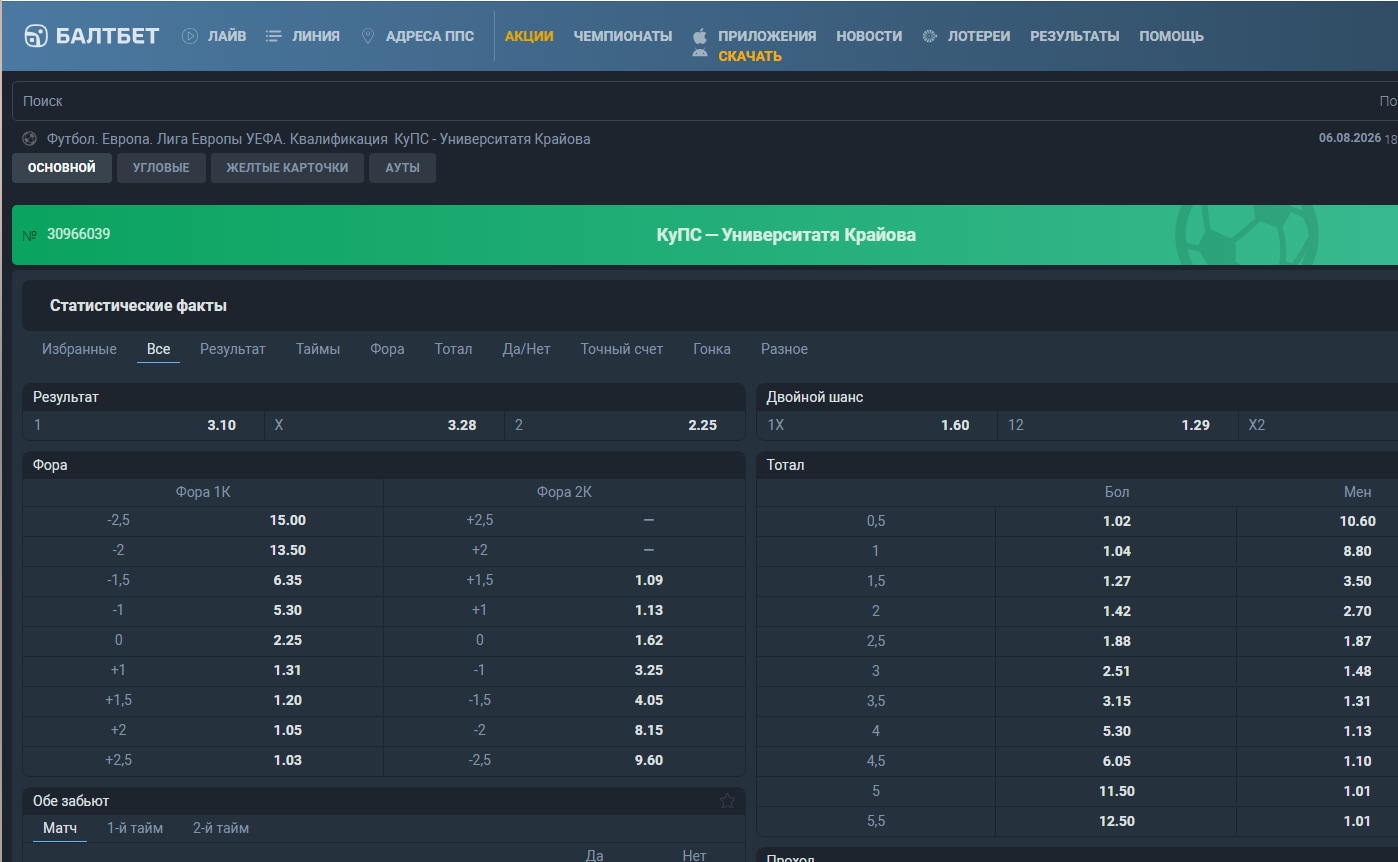Click the Apple icon next to Приложения
This screenshot has height=862, width=1398.
700,36
